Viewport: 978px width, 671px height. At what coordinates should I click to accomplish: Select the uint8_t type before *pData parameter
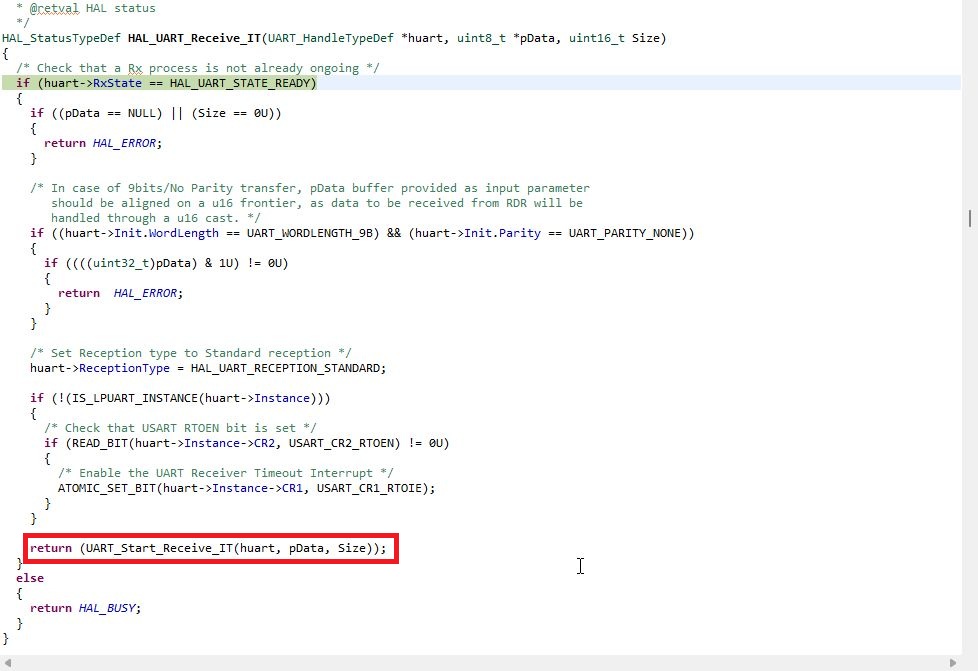point(481,38)
